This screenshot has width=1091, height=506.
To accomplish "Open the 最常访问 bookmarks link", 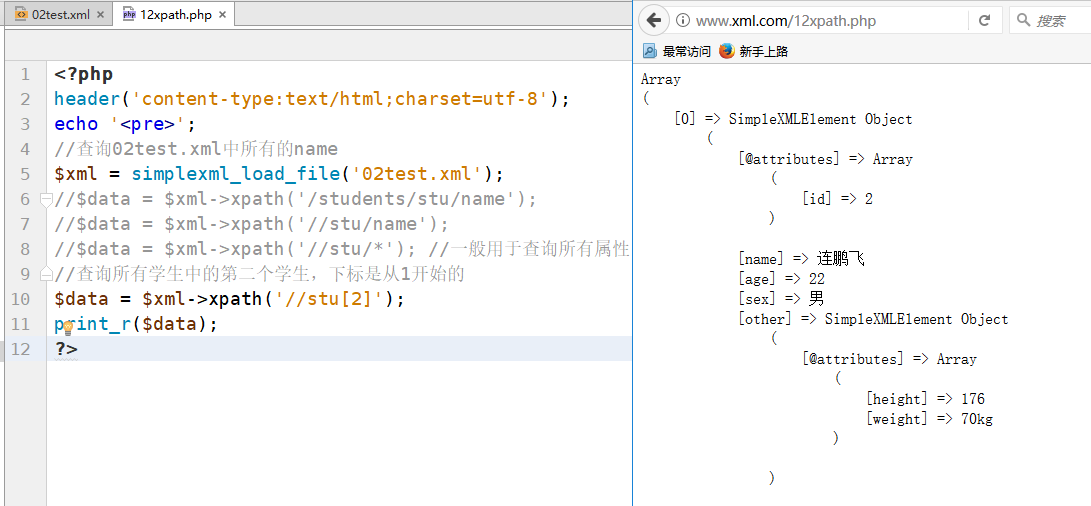I will coord(686,51).
